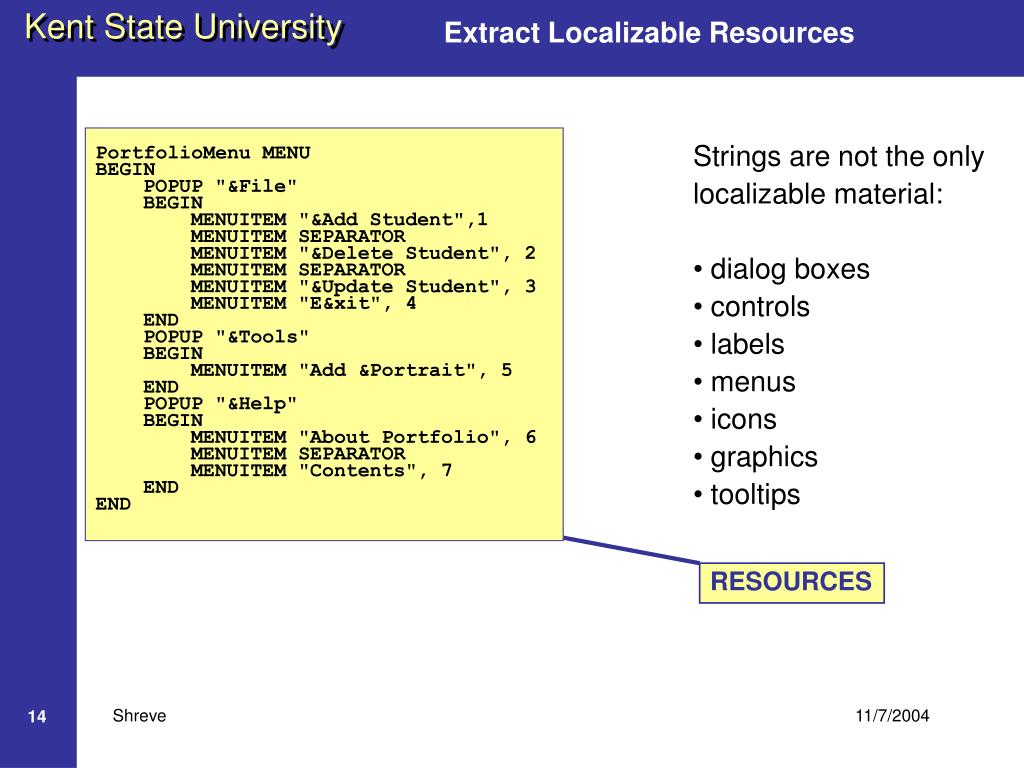Click the "&Update Student", 3 line
This screenshot has height=768, width=1024.
point(363,286)
